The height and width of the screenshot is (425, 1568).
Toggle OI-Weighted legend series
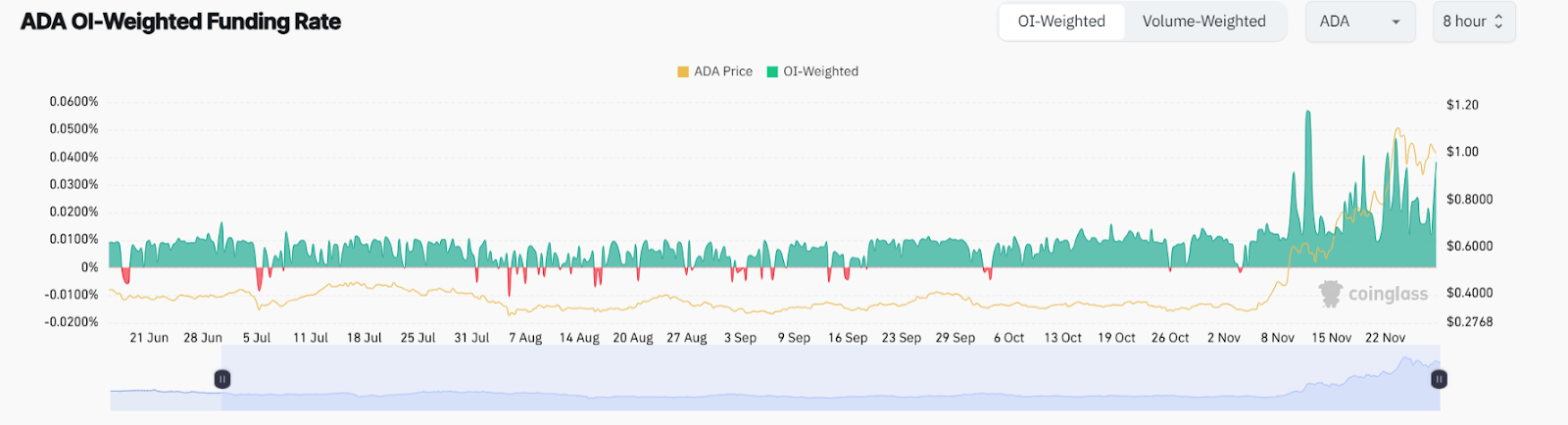(x=811, y=71)
